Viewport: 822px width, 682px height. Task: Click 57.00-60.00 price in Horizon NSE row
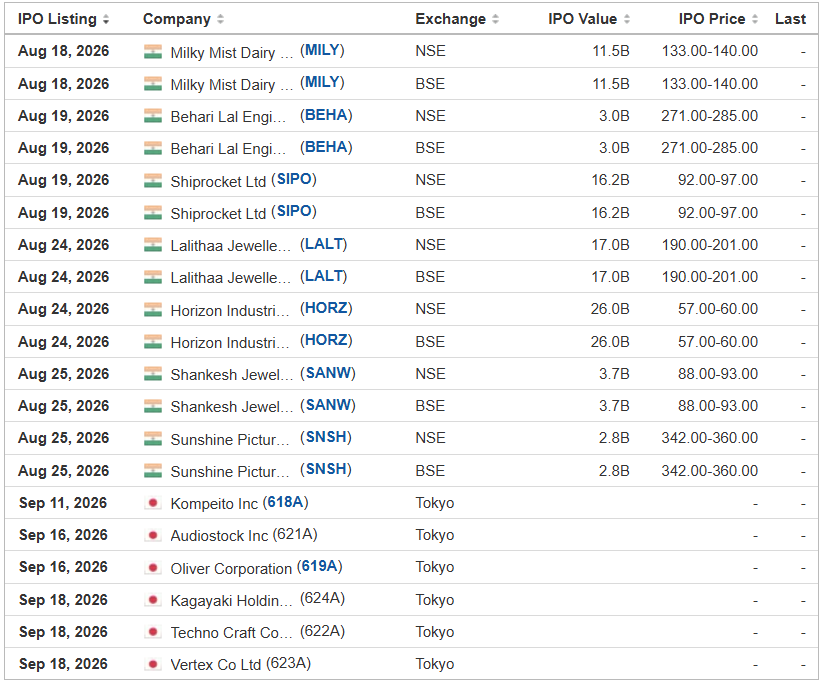click(x=718, y=309)
